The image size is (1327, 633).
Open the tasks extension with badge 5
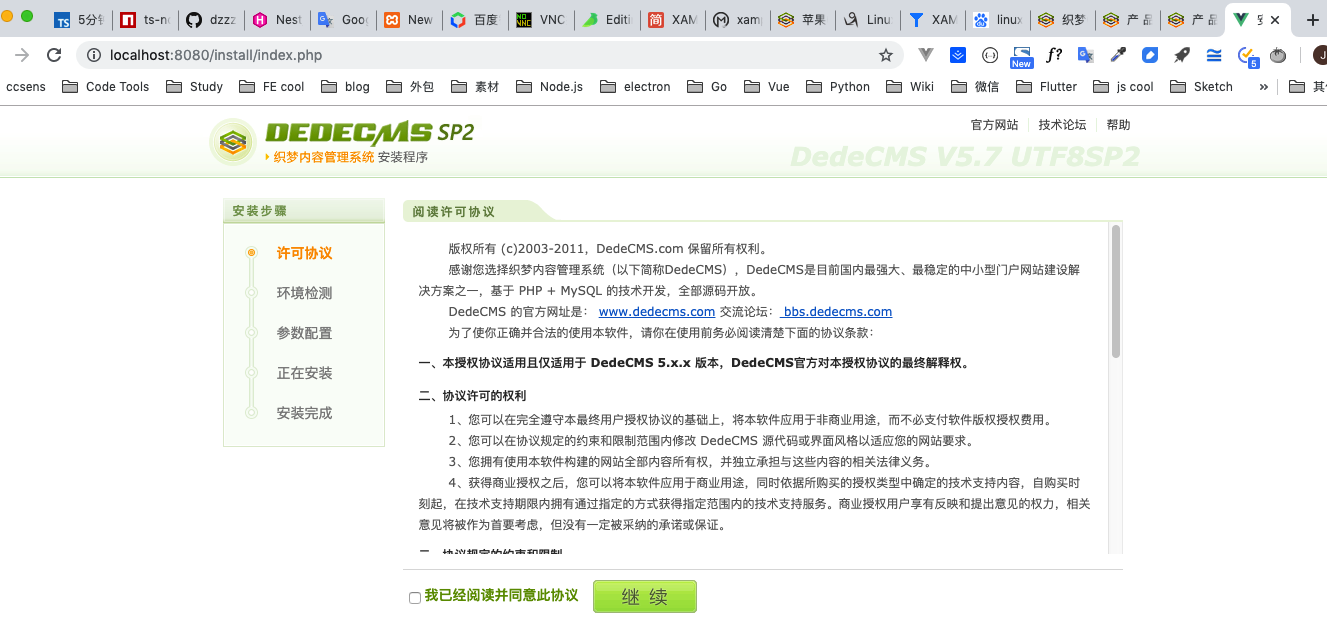(x=1247, y=56)
